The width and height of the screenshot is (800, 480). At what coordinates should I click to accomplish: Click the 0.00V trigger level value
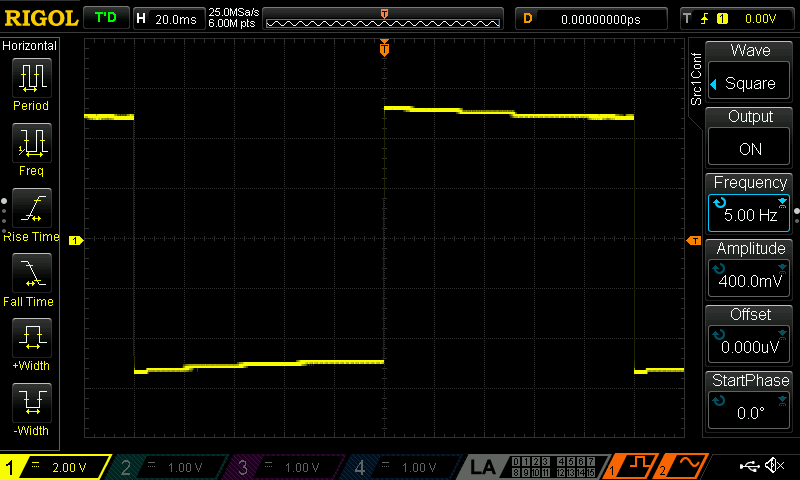point(760,19)
